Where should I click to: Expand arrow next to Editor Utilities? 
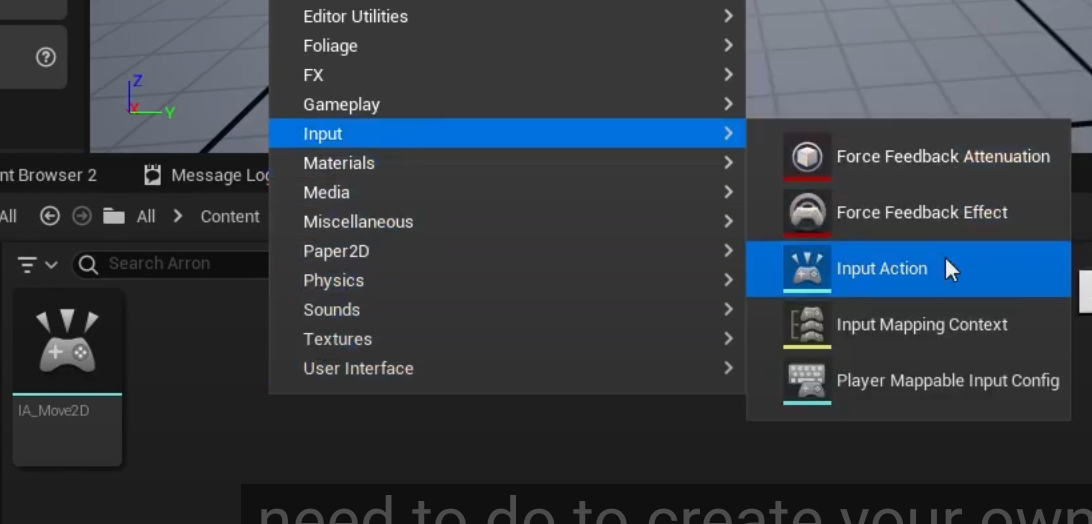pyautogui.click(x=728, y=16)
